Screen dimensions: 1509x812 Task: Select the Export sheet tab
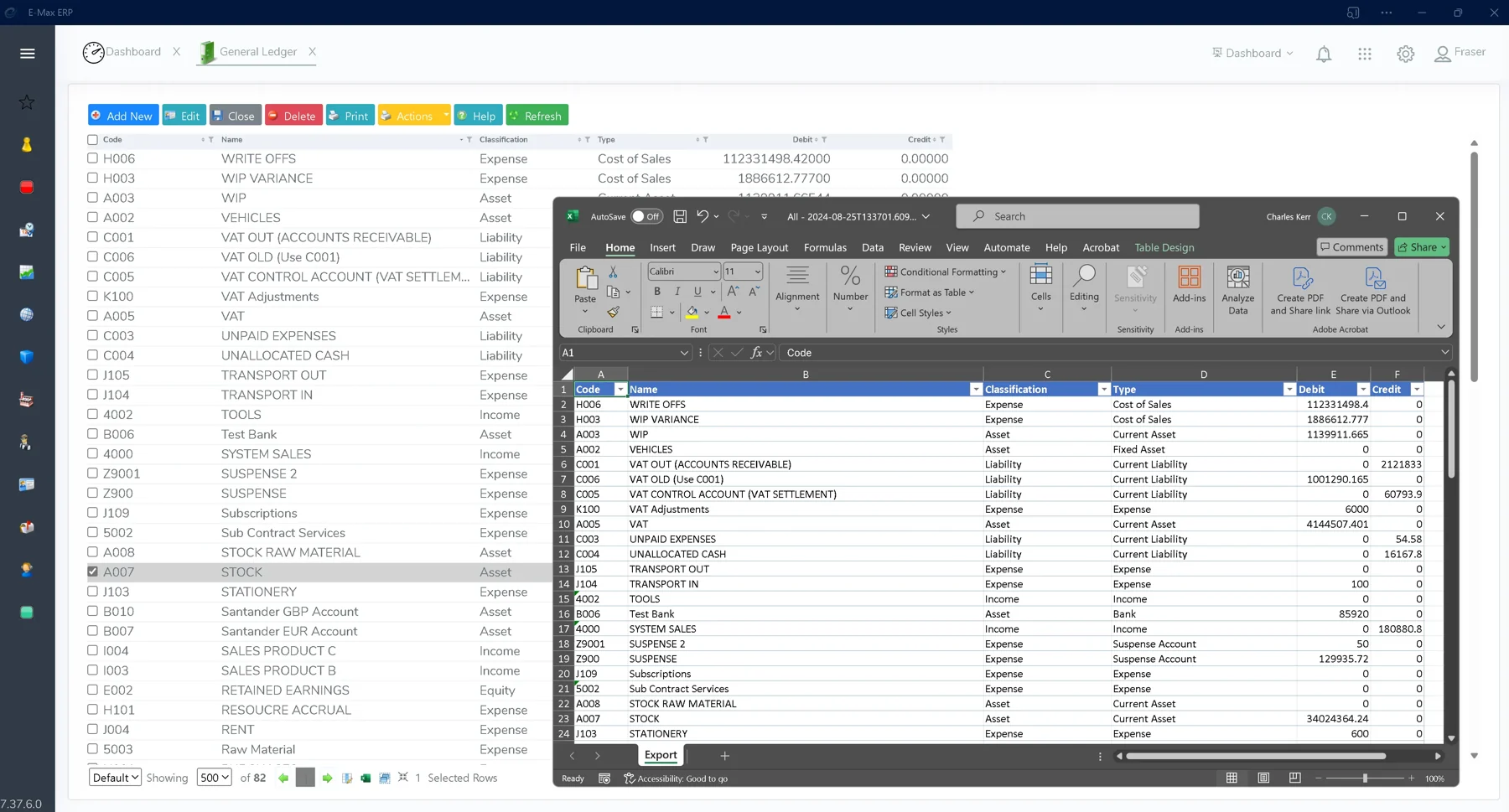[661, 755]
